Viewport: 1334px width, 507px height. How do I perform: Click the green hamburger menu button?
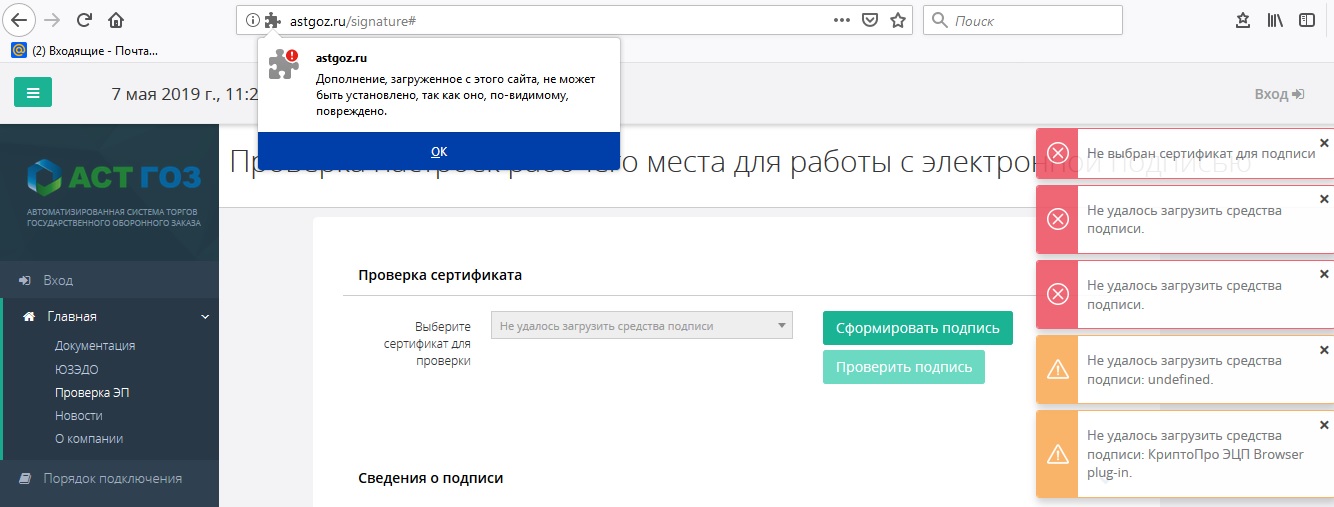tap(33, 93)
